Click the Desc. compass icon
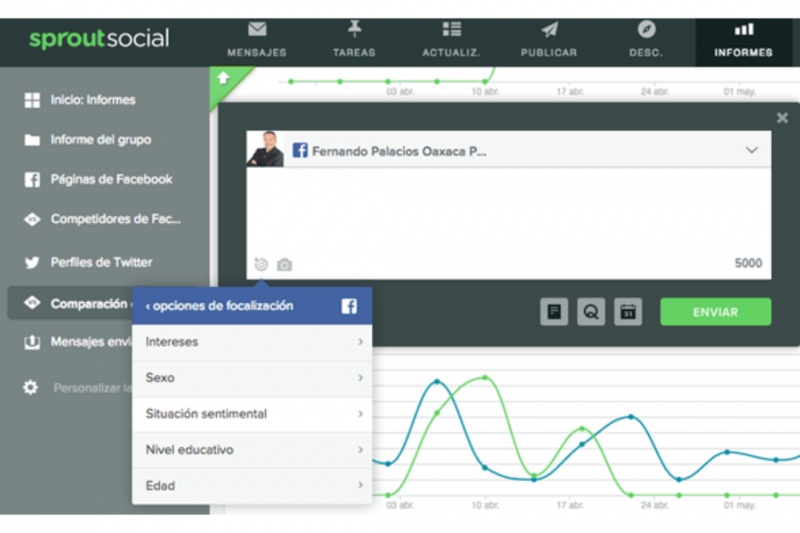Viewport: 800px width, 533px height. tap(646, 29)
